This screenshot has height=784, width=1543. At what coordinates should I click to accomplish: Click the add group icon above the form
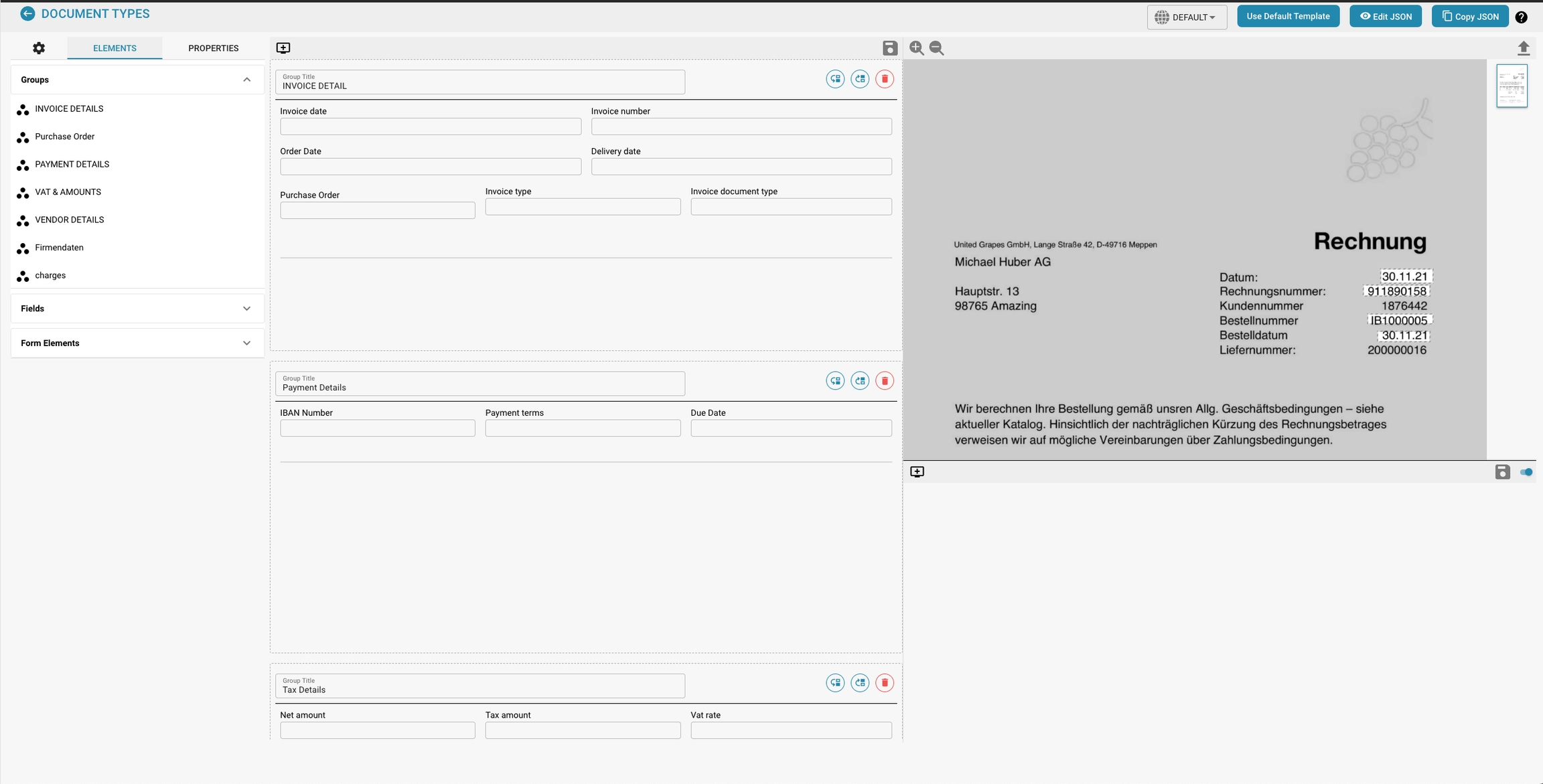[x=283, y=48]
